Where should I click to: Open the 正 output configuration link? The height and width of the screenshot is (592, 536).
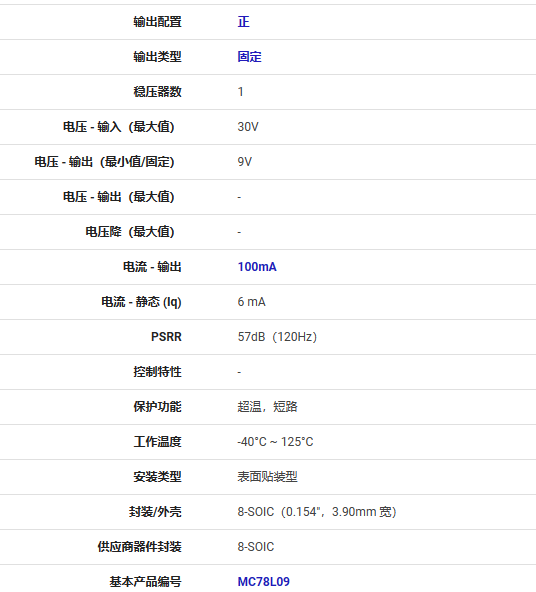pos(243,22)
